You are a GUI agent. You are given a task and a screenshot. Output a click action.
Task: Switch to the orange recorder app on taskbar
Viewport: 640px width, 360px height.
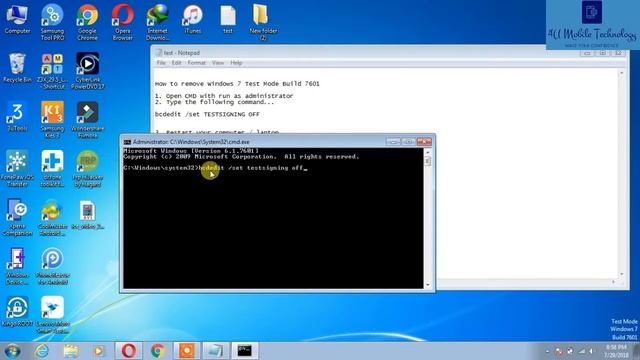(x=187, y=351)
